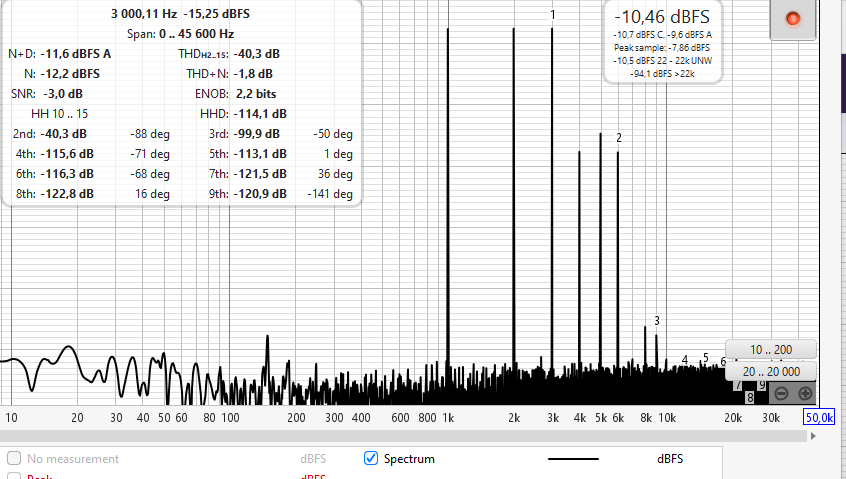The image size is (846, 479).
Task: Zoom in with the plus magnifier icon
Action: point(805,393)
